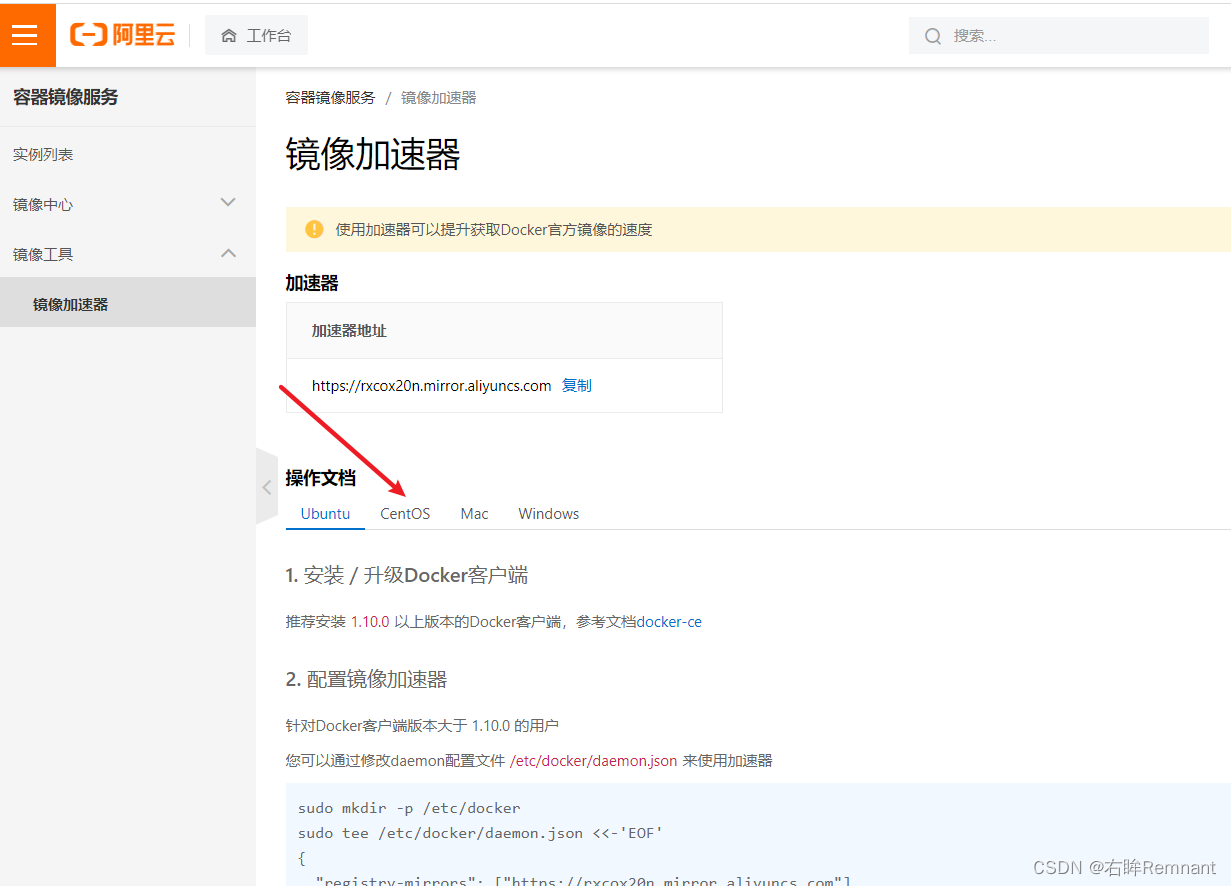
Task: Click the 操作文档 section heading
Action: [x=320, y=478]
